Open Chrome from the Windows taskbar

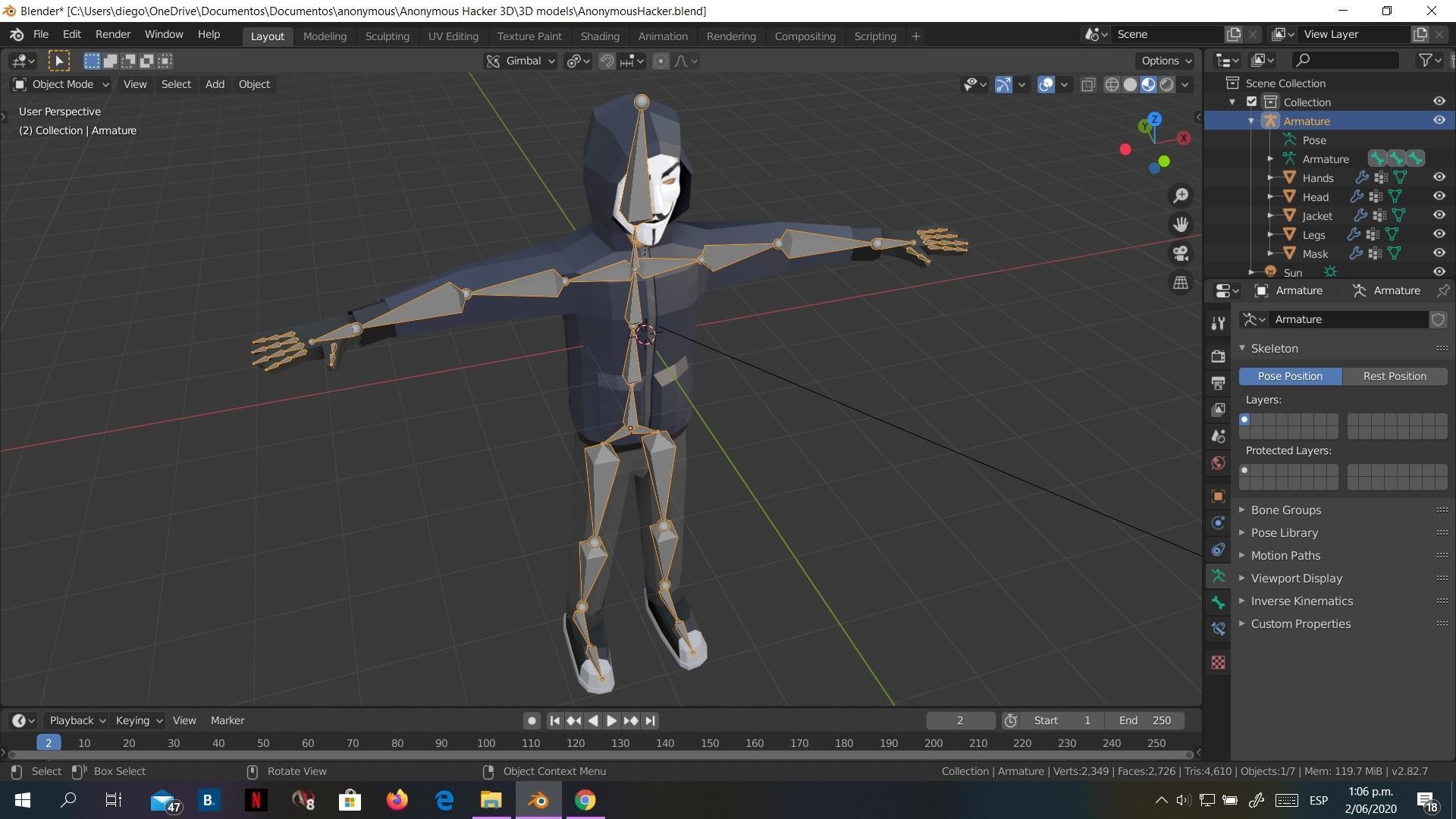click(585, 800)
